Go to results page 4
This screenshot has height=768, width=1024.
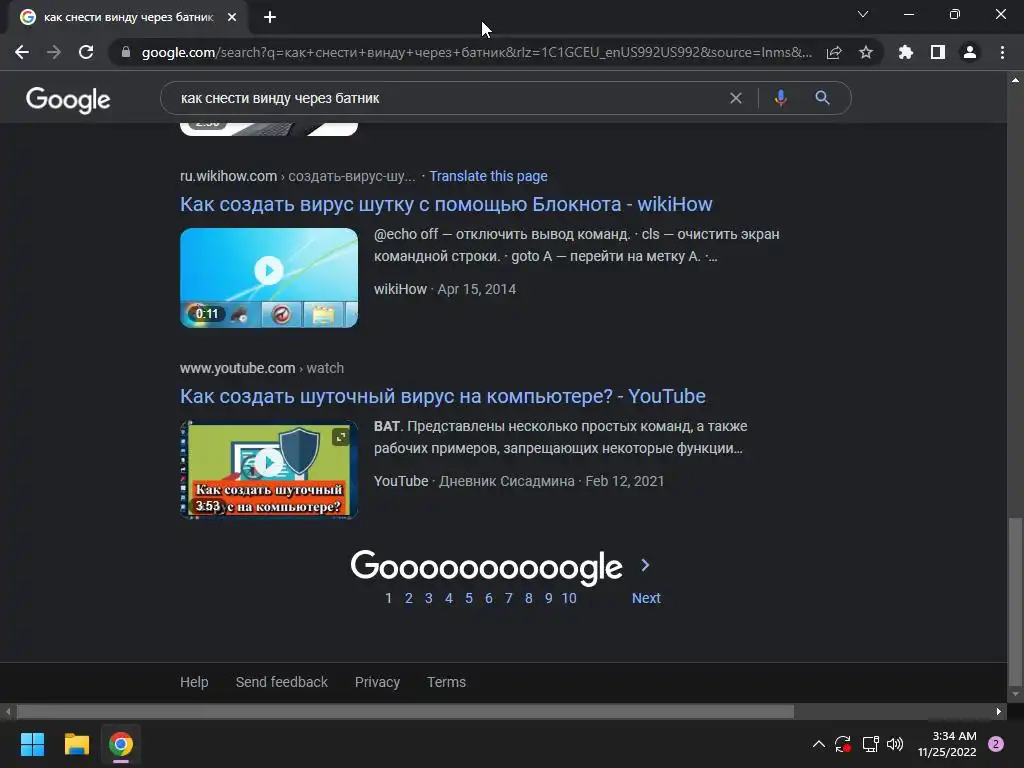click(449, 598)
